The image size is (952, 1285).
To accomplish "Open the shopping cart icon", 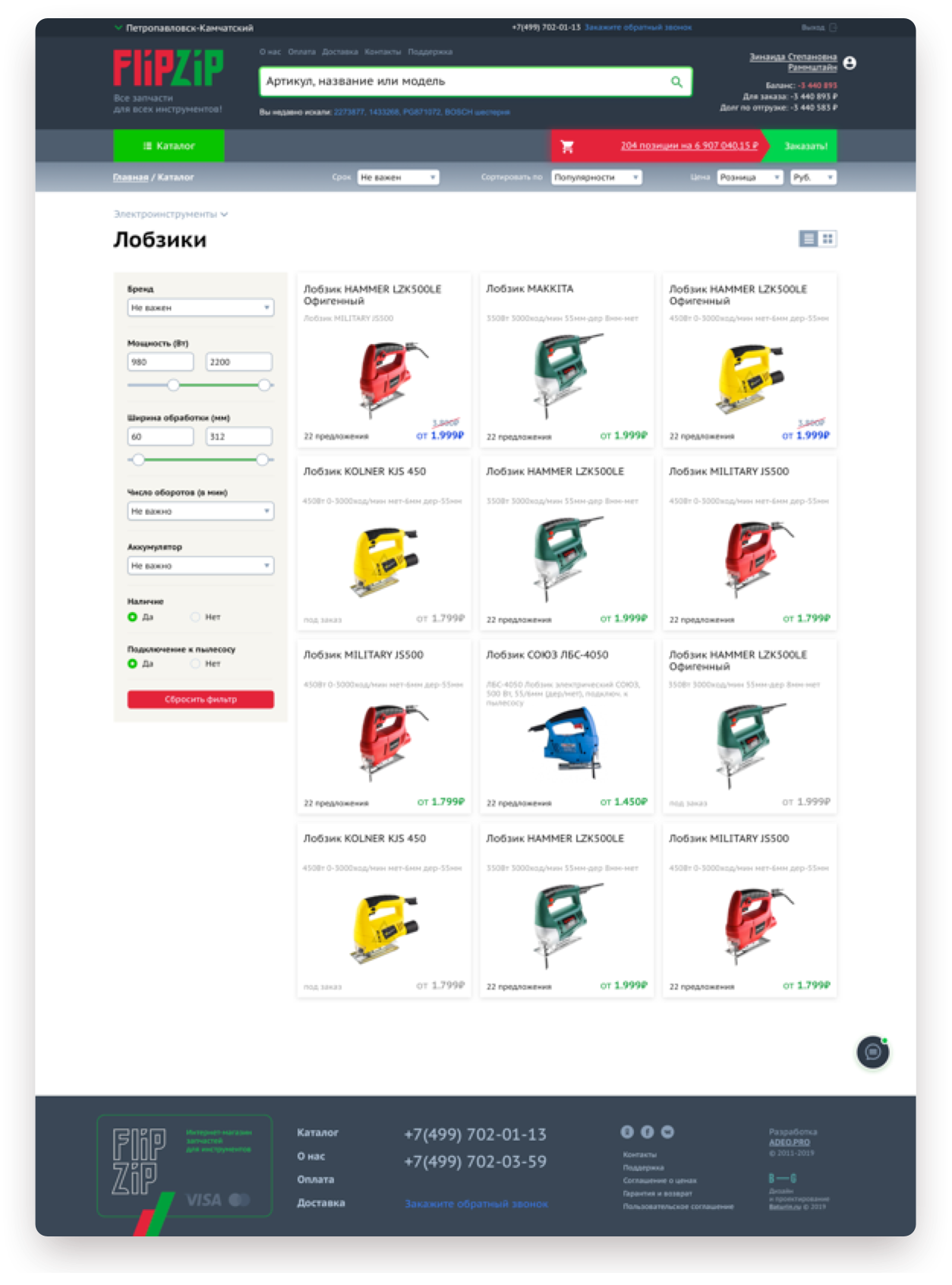I will [x=567, y=147].
